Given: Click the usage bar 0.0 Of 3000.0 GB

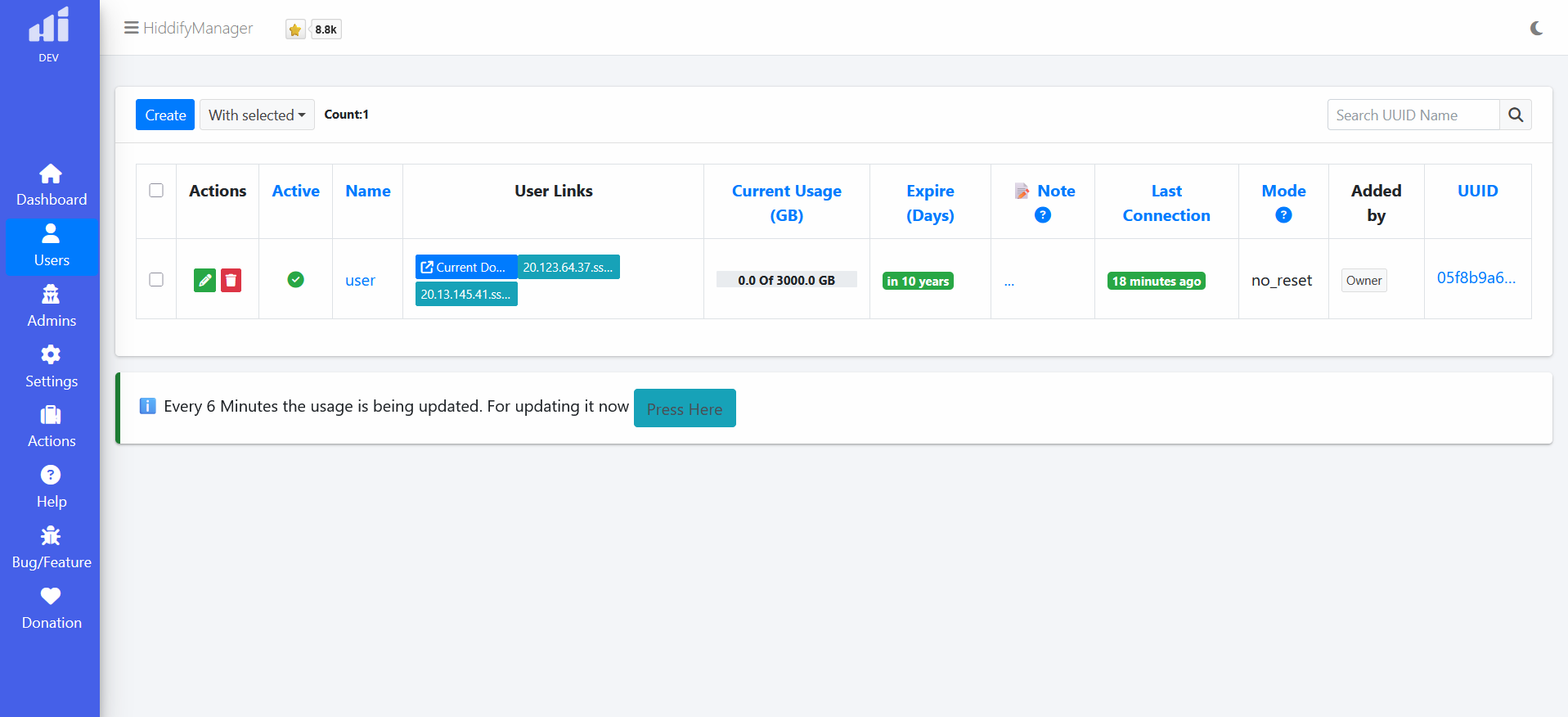Looking at the screenshot, I should coord(786,280).
